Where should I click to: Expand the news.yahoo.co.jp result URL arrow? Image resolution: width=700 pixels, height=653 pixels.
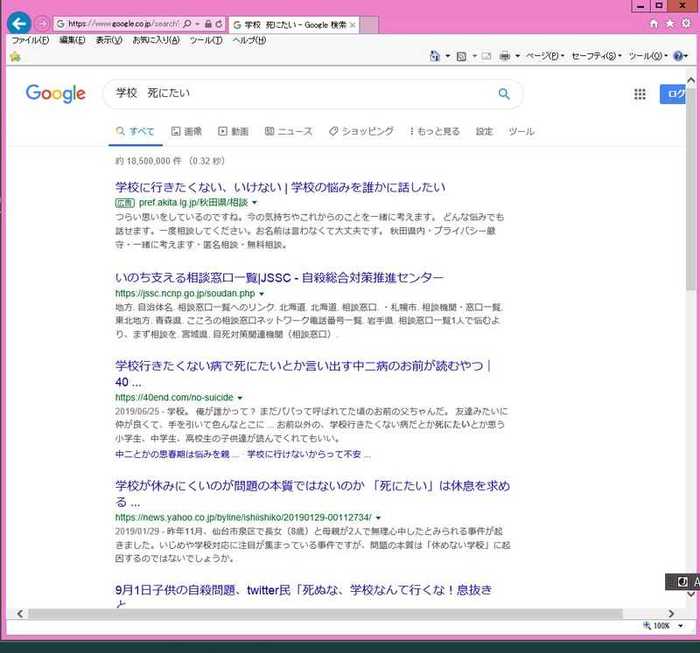pyautogui.click(x=378, y=518)
